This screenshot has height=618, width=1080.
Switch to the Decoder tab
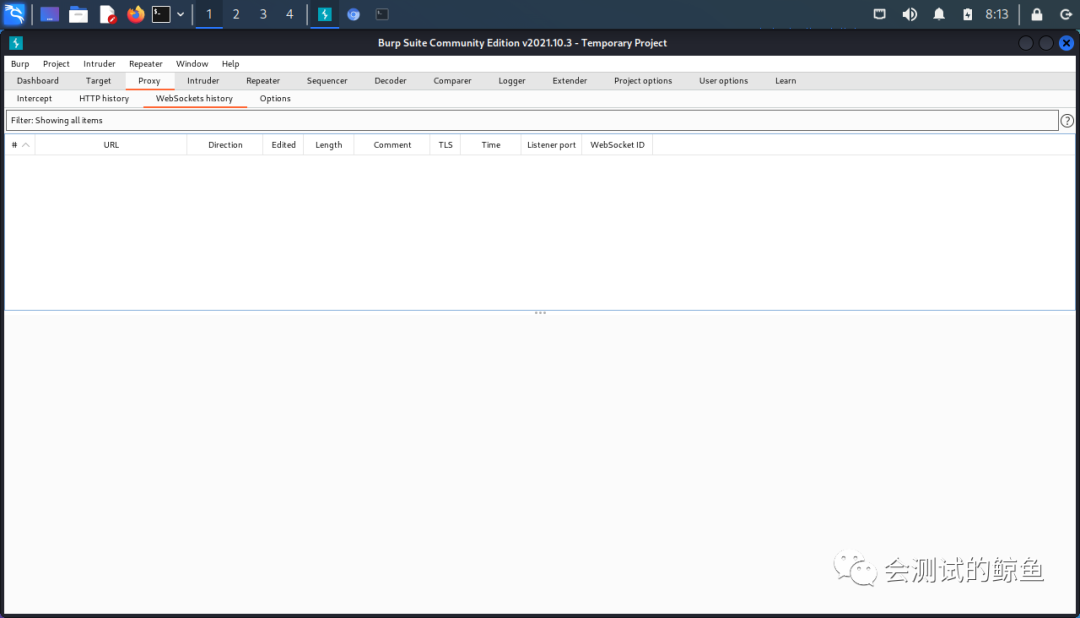391,81
